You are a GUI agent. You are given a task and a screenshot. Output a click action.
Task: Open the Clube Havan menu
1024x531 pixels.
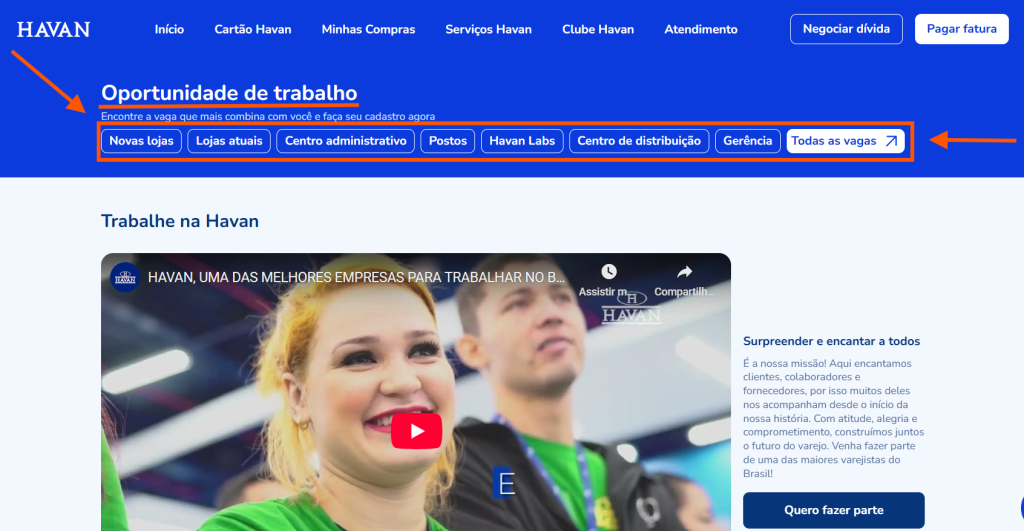pos(598,29)
